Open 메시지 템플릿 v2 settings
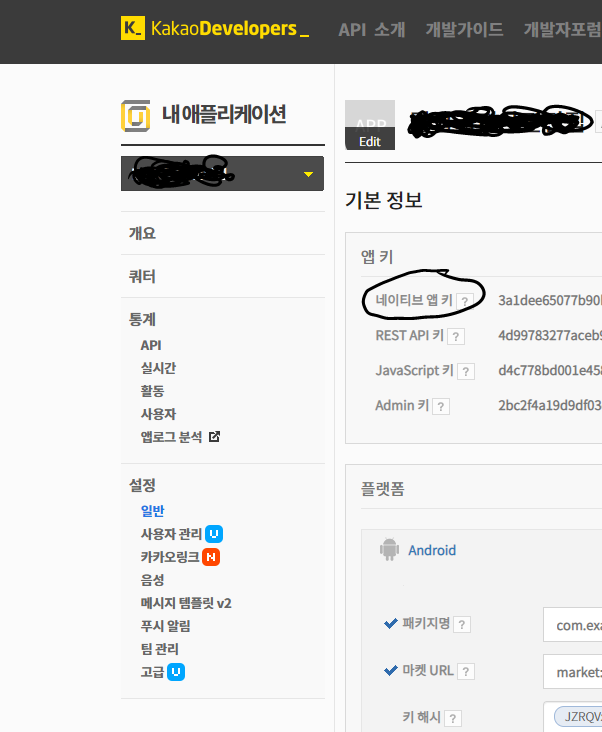602x732 pixels. pos(186,603)
